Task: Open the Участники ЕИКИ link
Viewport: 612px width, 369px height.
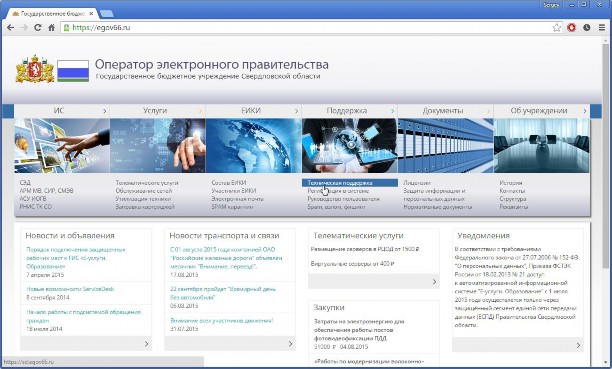Action: pos(234,191)
